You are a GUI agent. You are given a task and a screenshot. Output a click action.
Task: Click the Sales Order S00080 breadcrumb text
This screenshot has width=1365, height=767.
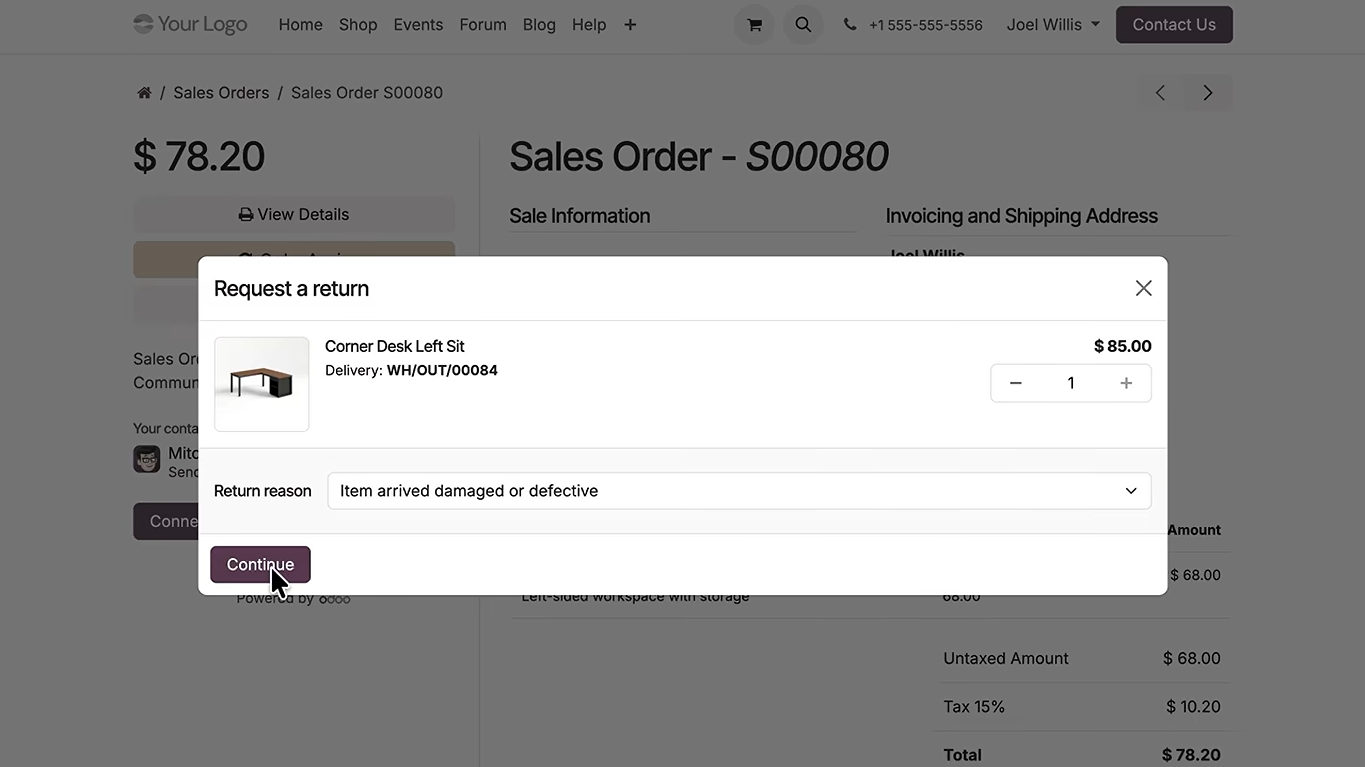click(367, 93)
